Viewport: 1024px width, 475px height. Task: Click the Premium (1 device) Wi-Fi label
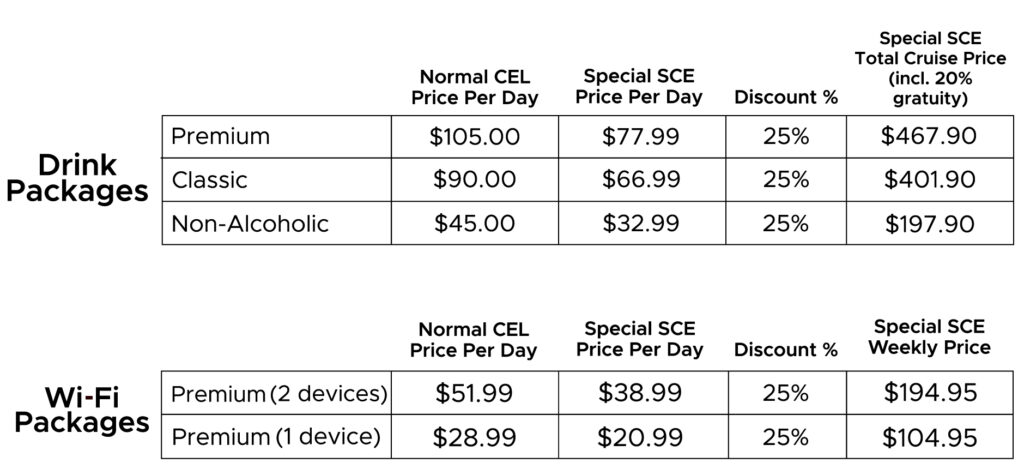coord(276,436)
